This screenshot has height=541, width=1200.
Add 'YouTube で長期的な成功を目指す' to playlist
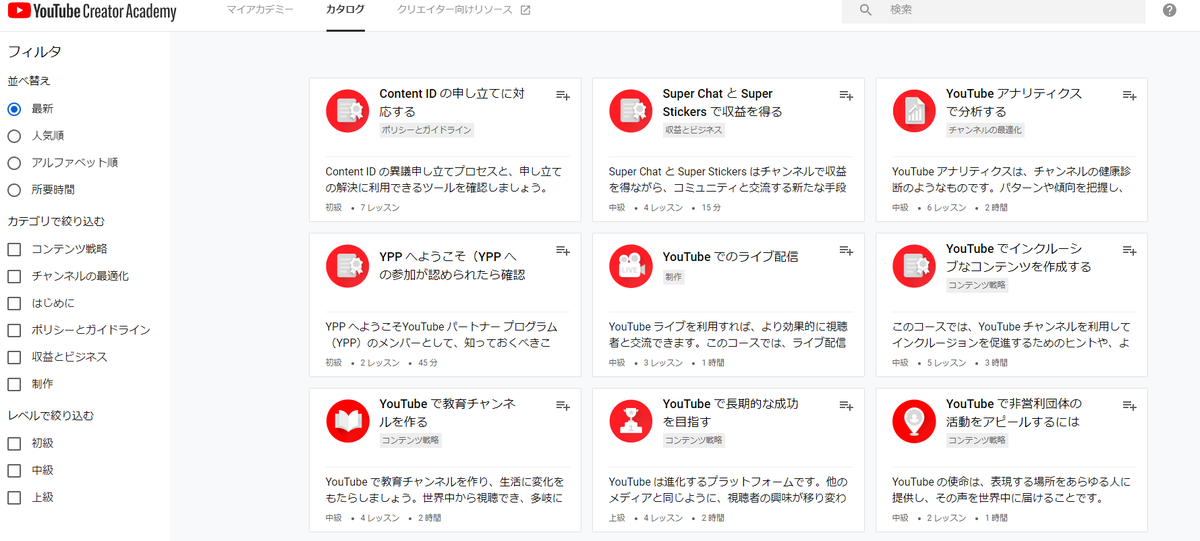coord(846,405)
